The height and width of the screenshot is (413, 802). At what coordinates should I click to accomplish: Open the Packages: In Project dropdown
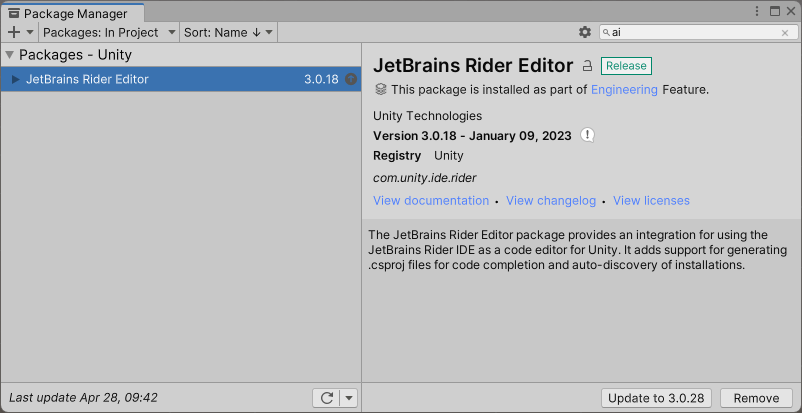pos(109,32)
